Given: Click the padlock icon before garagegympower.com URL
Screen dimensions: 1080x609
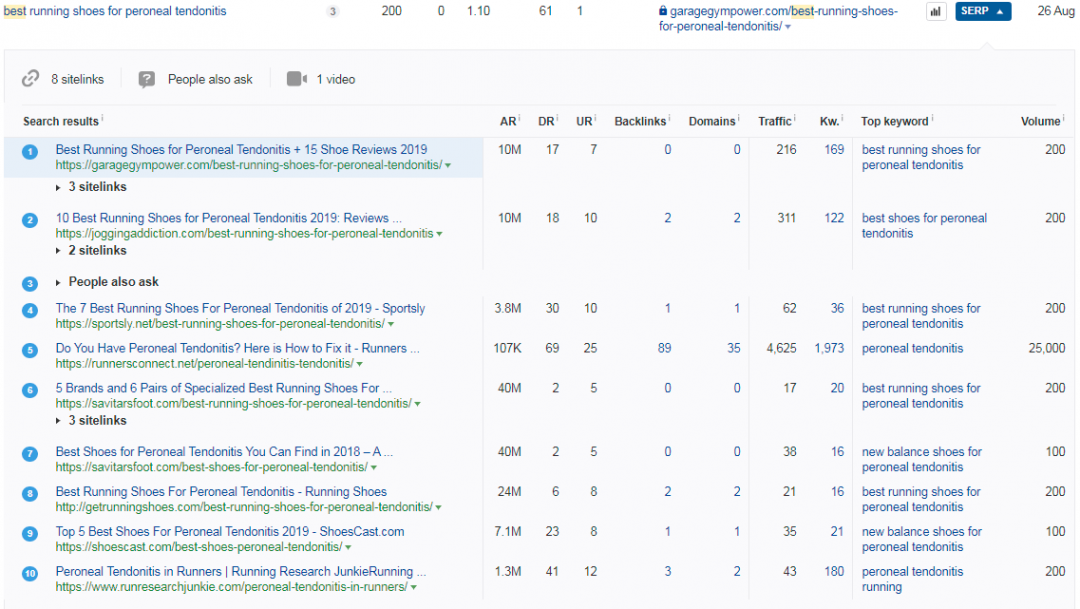Looking at the screenshot, I should pos(663,12).
